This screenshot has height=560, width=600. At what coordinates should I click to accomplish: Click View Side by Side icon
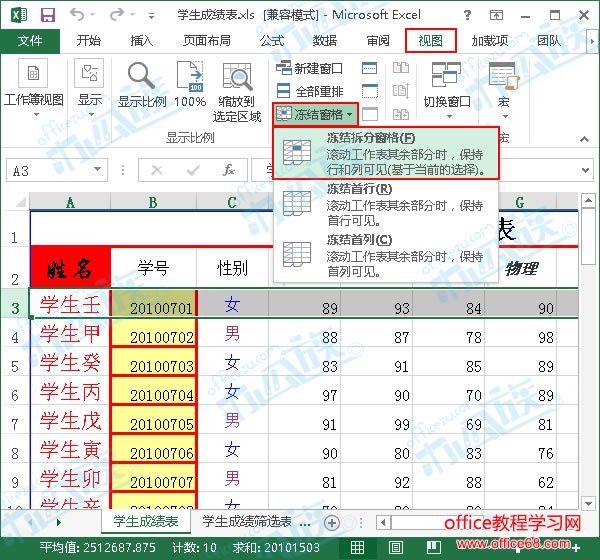[x=401, y=68]
